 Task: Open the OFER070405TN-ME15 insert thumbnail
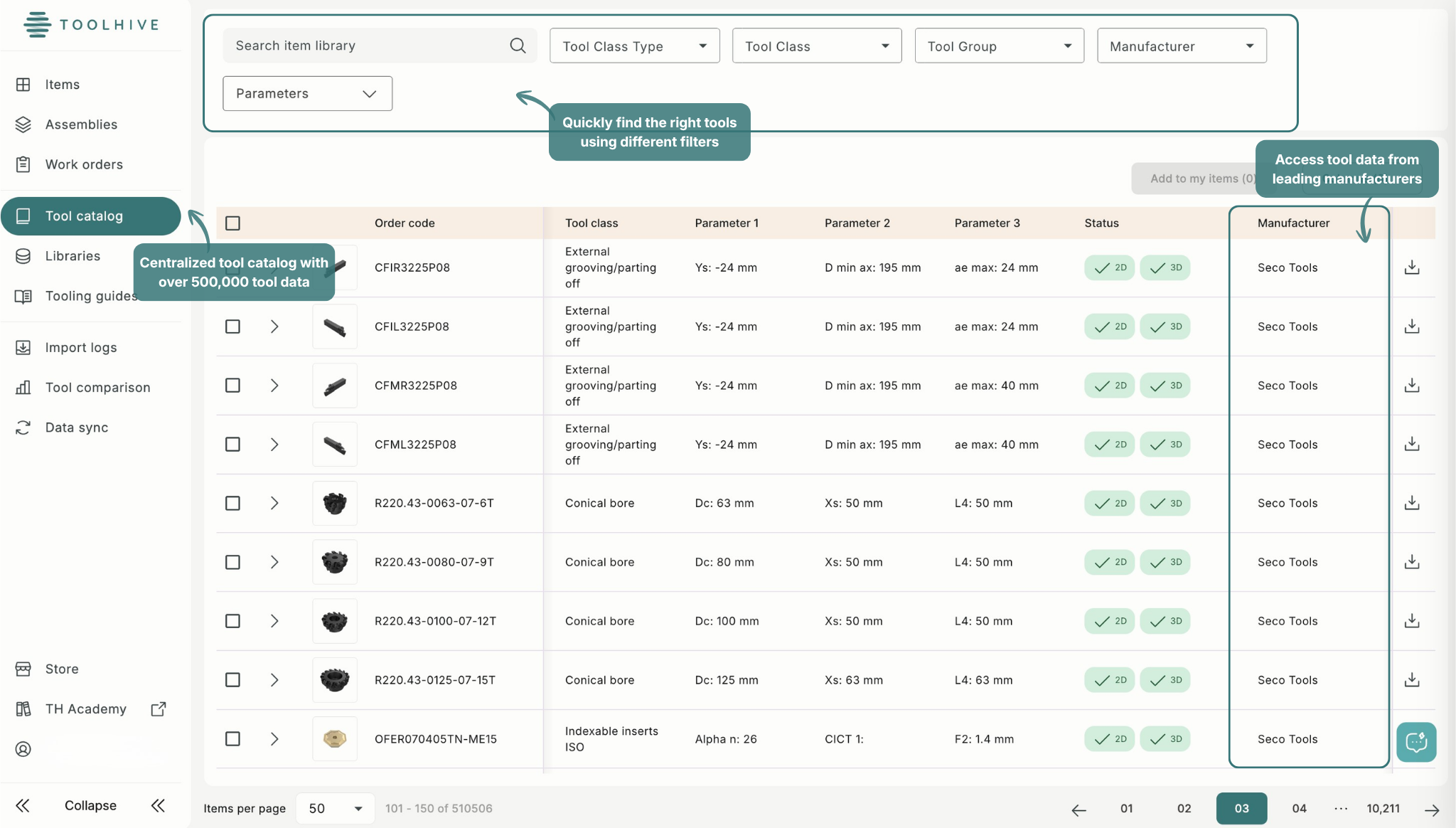(335, 739)
